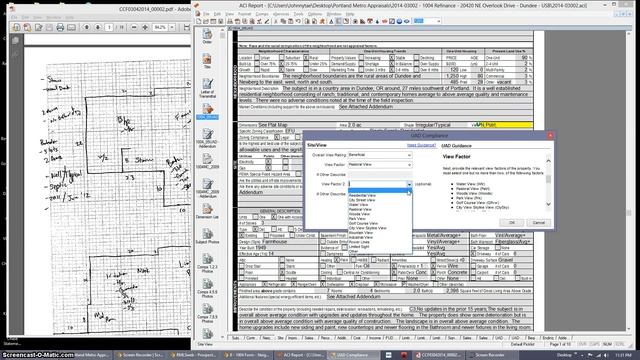
Task: Click the undo arrow icon in ACI toolbar
Action: click(298, 21)
